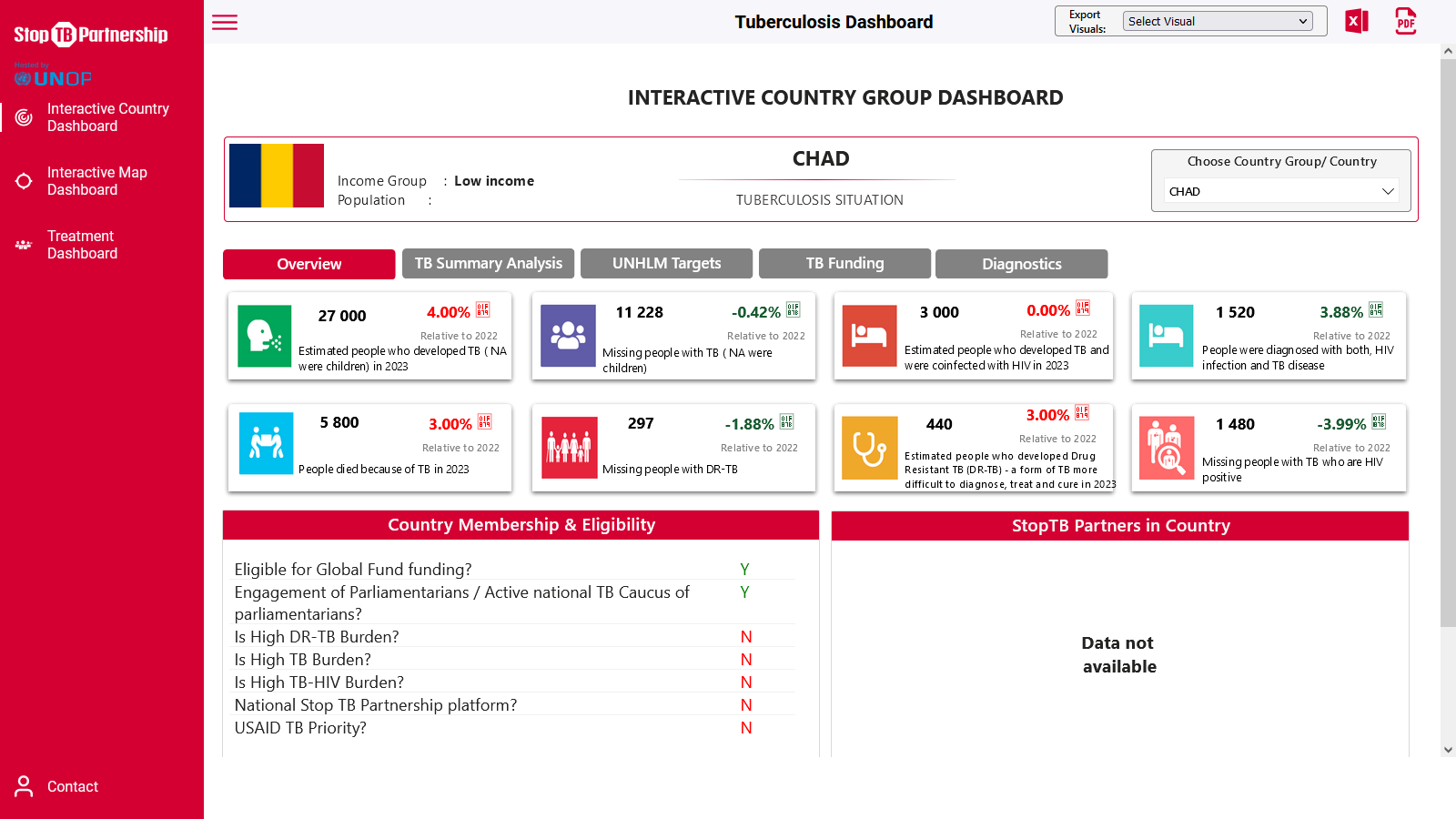This screenshot has width=1456, height=819.
Task: Click blue TB deaths icon
Action: tap(266, 443)
